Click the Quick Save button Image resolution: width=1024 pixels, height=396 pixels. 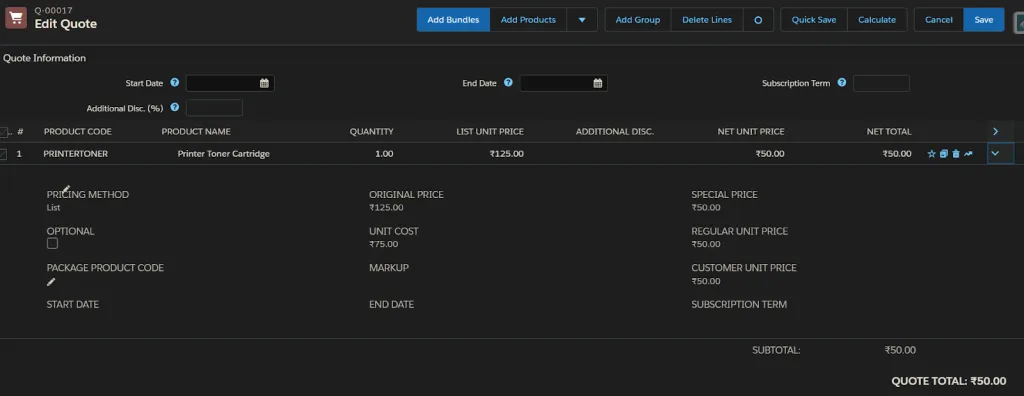point(814,20)
